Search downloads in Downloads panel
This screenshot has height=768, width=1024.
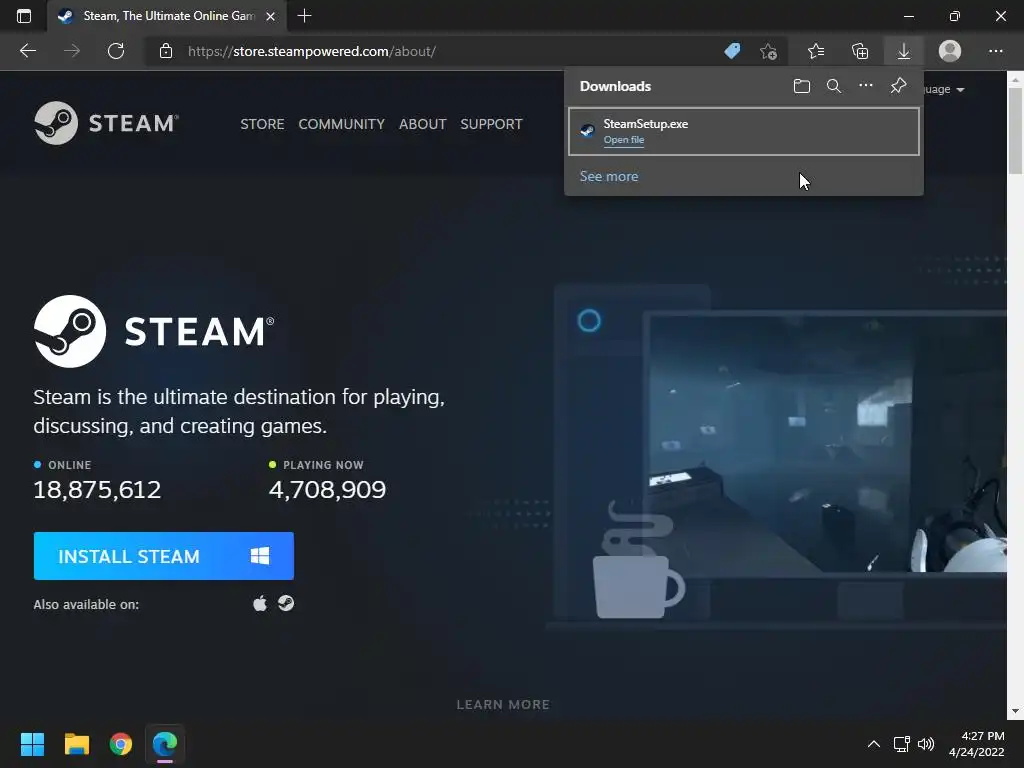tap(834, 86)
